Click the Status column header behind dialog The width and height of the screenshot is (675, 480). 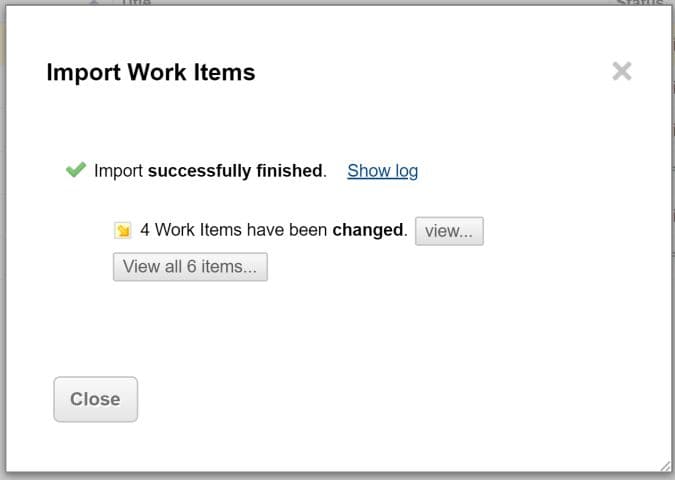pyautogui.click(x=638, y=3)
